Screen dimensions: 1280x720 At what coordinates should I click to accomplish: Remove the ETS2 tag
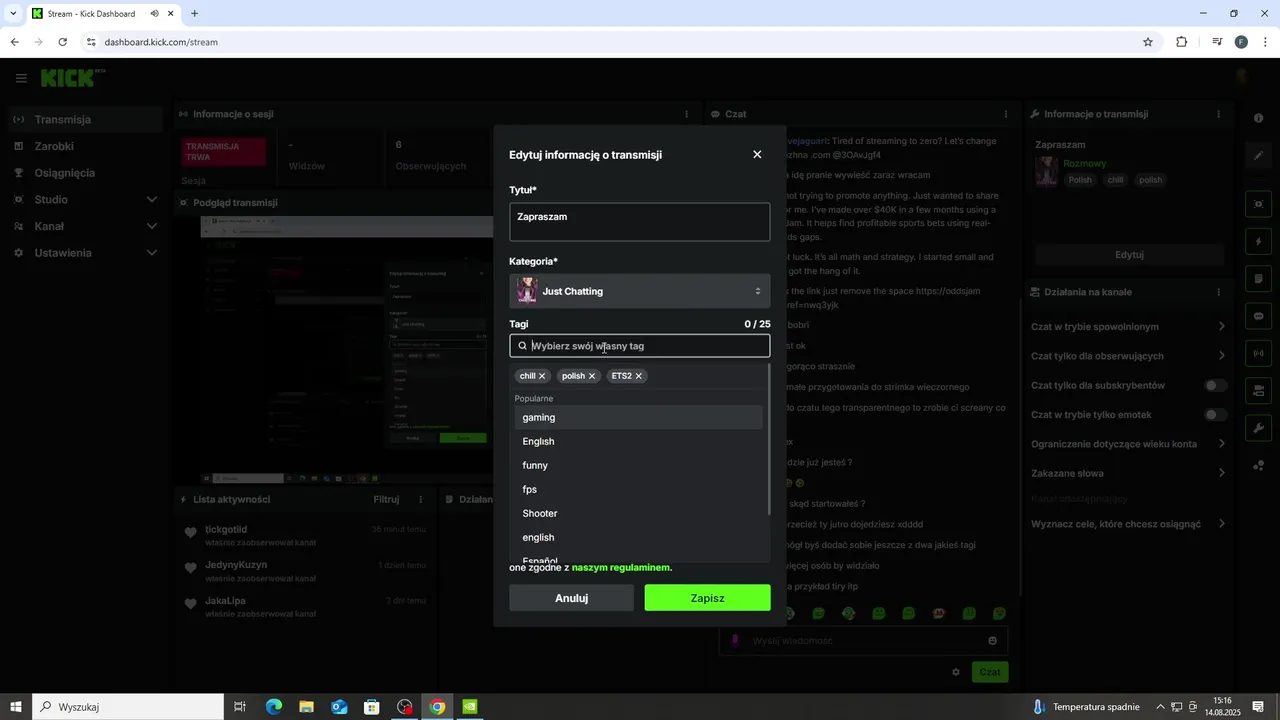coord(638,376)
